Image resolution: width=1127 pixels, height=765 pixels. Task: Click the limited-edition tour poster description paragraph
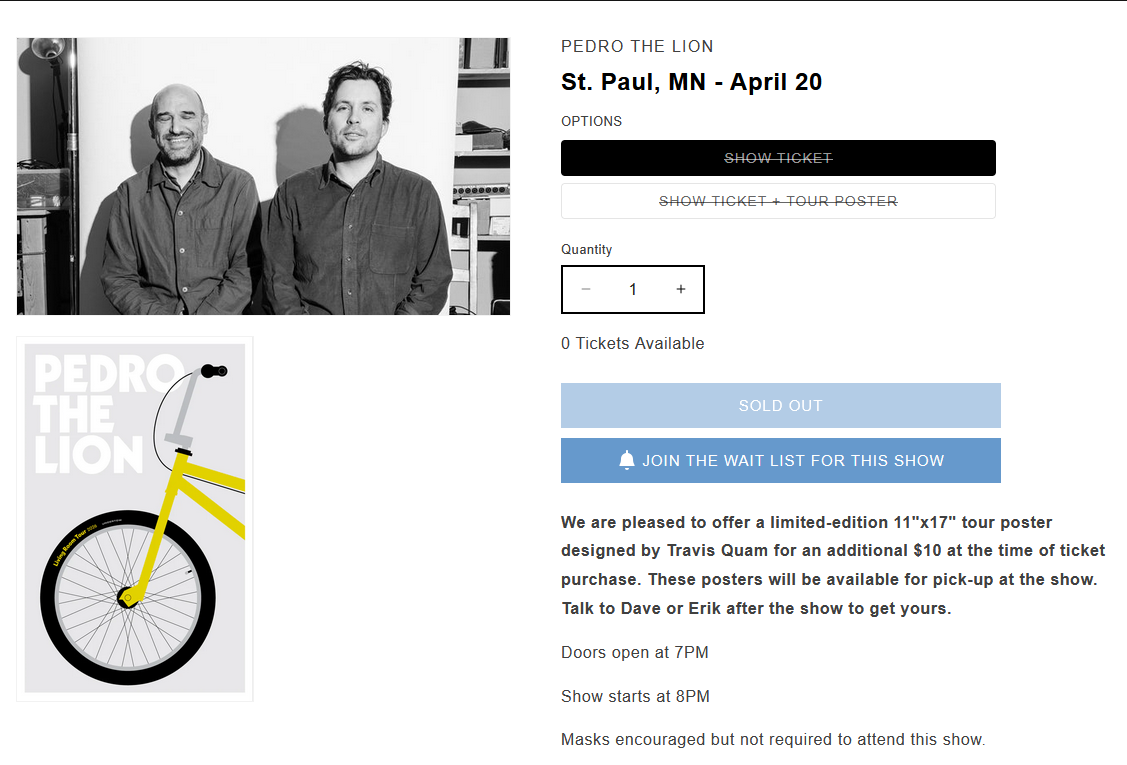pyautogui.click(x=833, y=565)
